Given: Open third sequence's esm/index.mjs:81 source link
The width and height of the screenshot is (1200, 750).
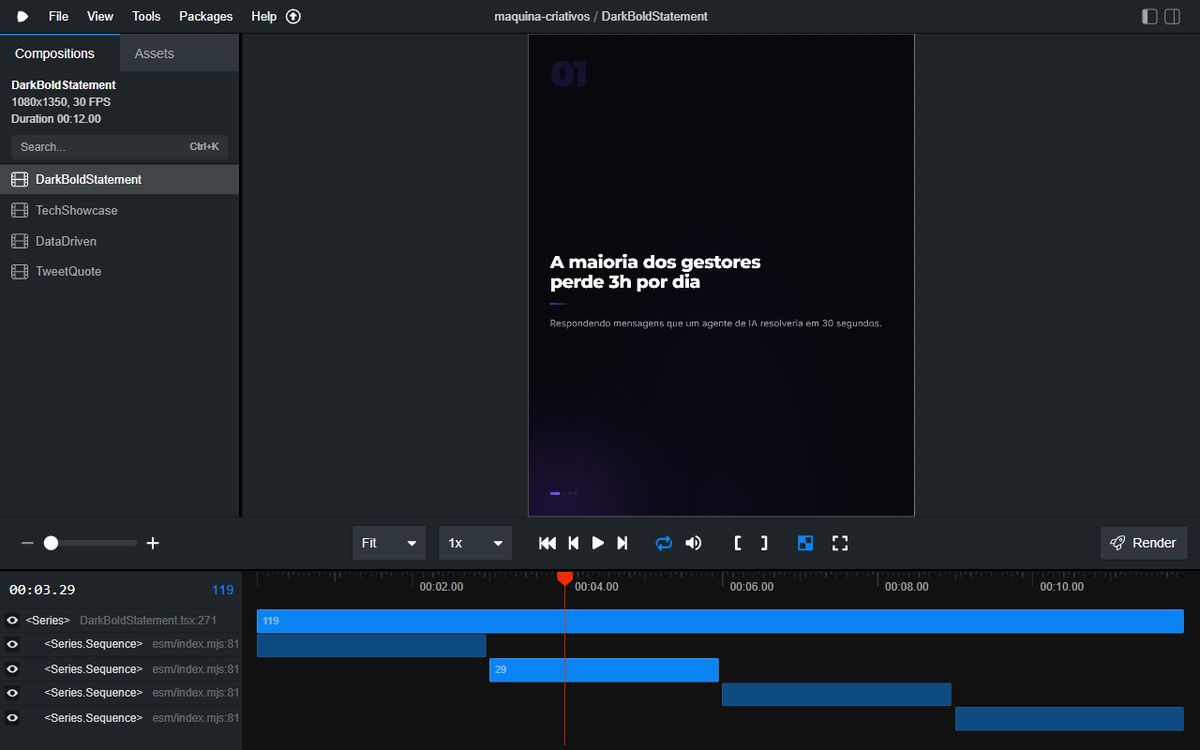Looking at the screenshot, I should 196,693.
